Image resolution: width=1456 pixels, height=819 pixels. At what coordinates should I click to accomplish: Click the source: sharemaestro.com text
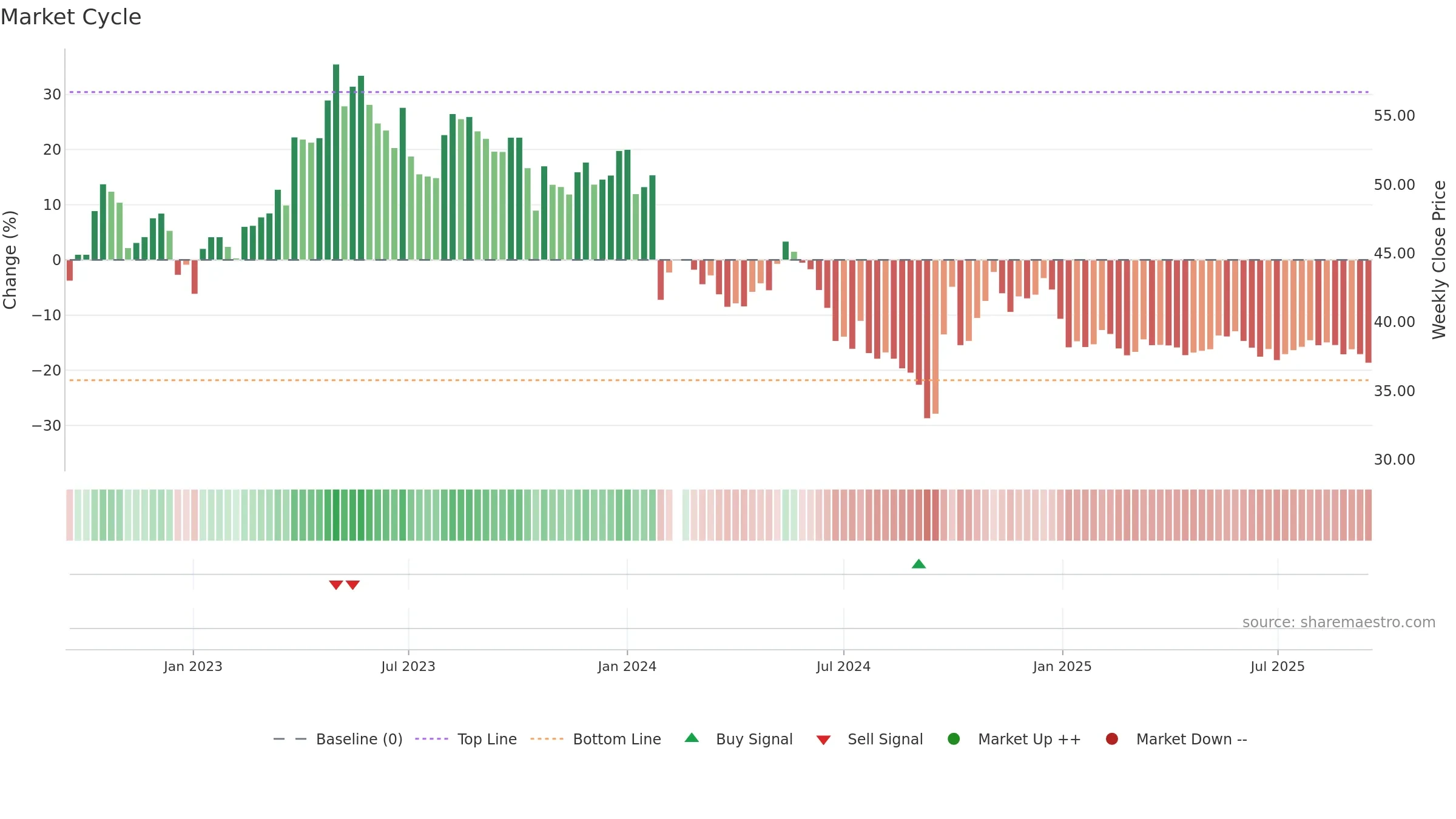click(x=1339, y=622)
